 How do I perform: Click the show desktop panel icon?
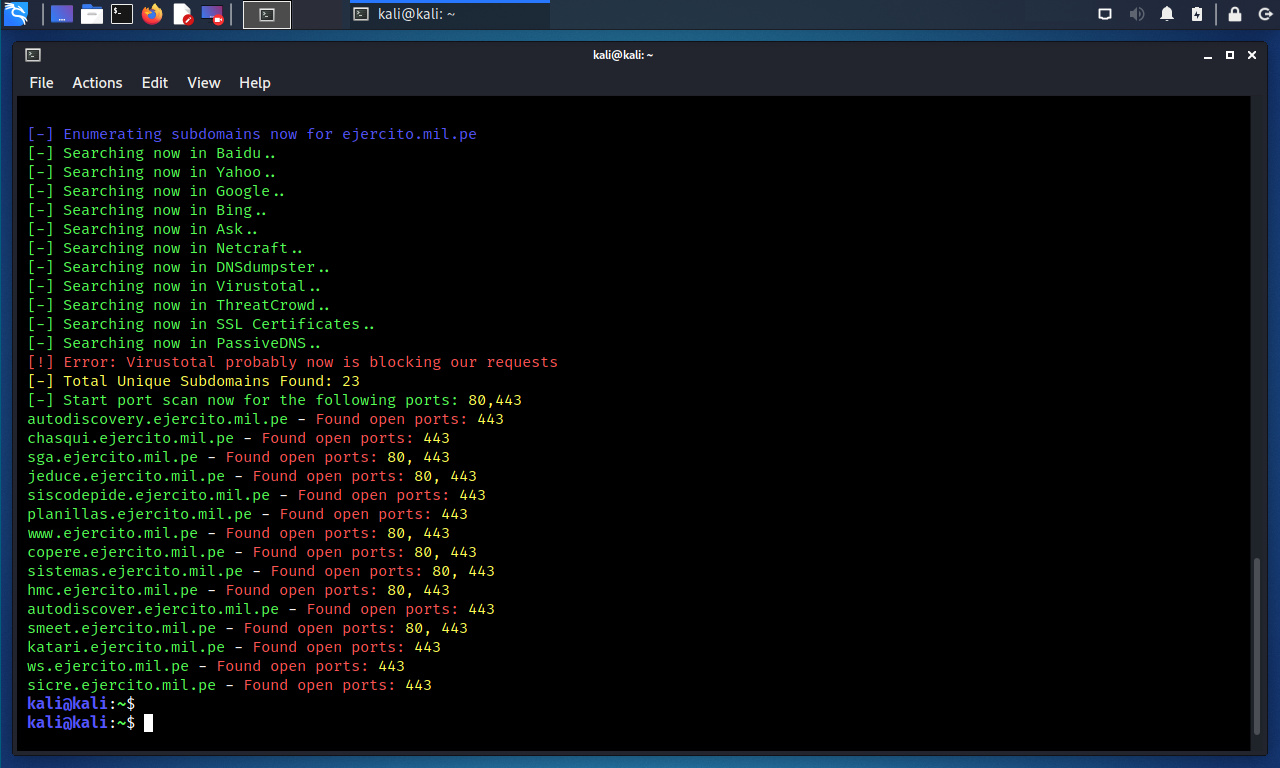point(62,14)
